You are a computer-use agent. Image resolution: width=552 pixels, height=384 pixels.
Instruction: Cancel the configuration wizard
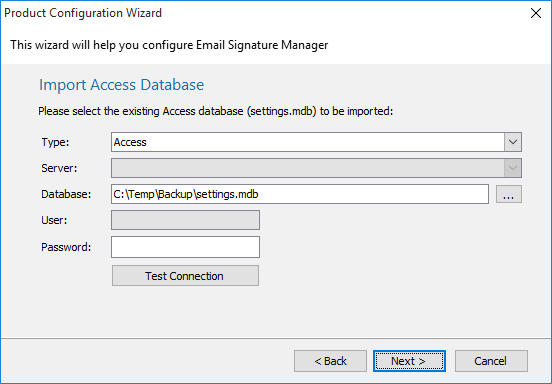[x=491, y=361]
